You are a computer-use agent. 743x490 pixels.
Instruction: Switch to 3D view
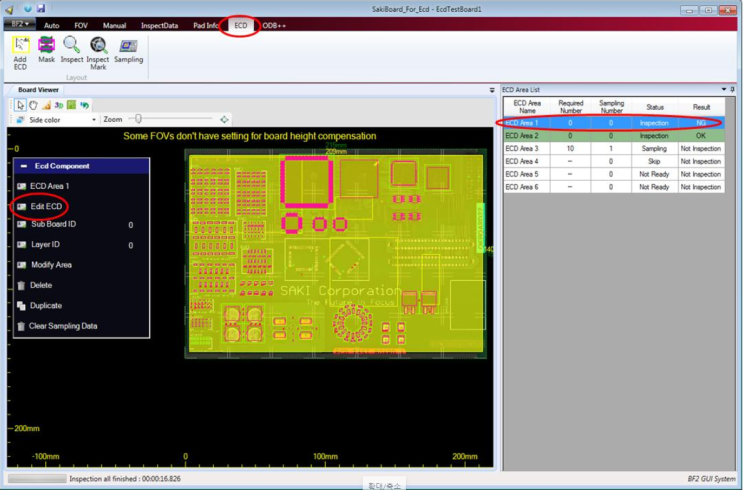[x=59, y=105]
